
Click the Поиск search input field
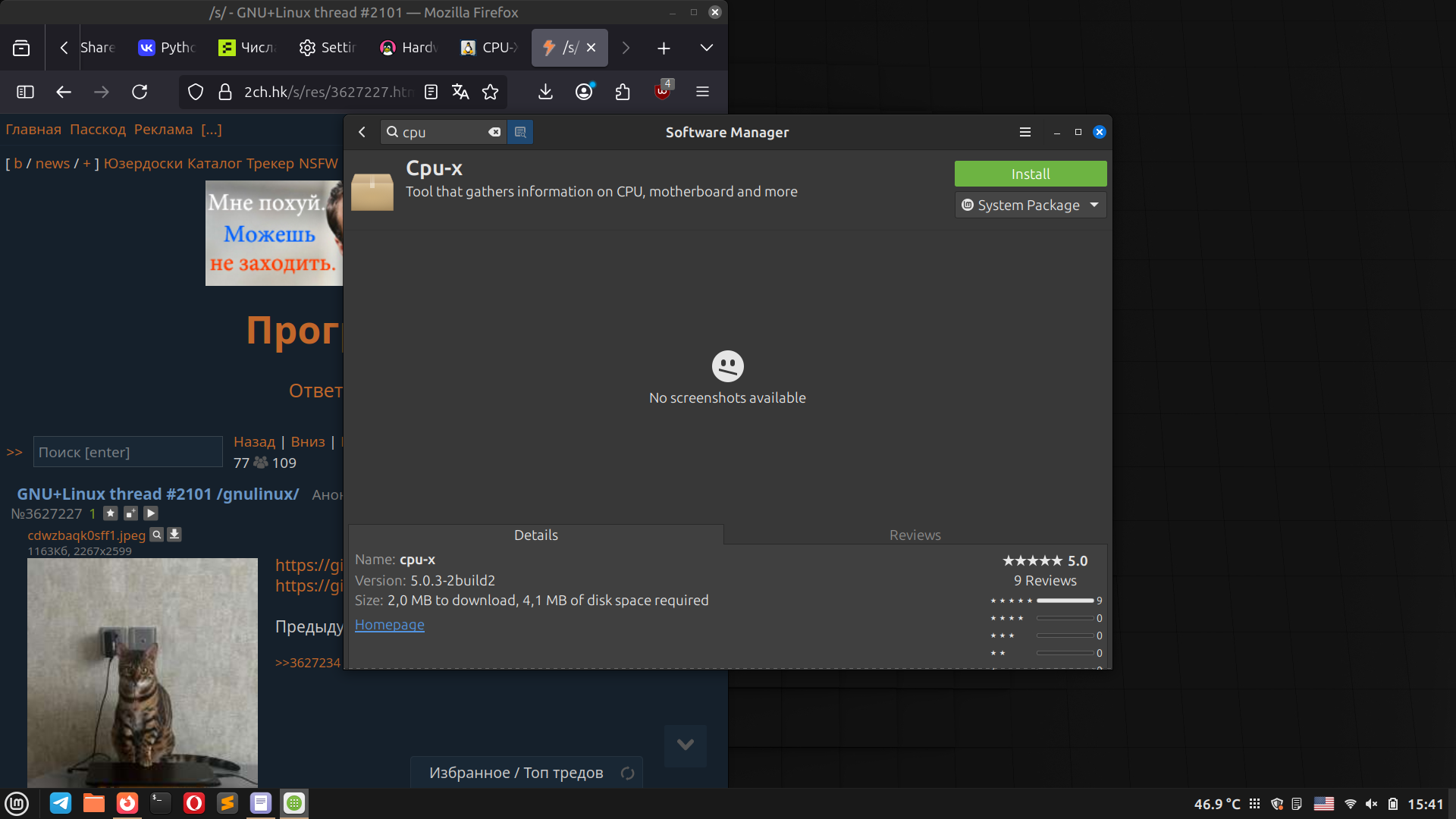127,452
